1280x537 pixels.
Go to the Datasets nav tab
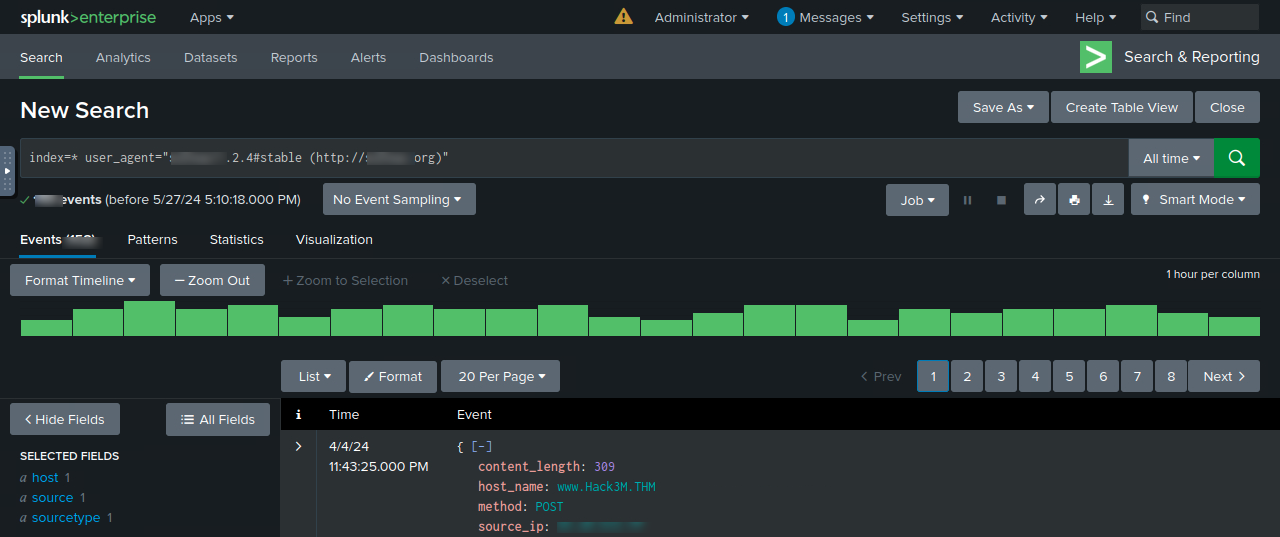tap(211, 57)
